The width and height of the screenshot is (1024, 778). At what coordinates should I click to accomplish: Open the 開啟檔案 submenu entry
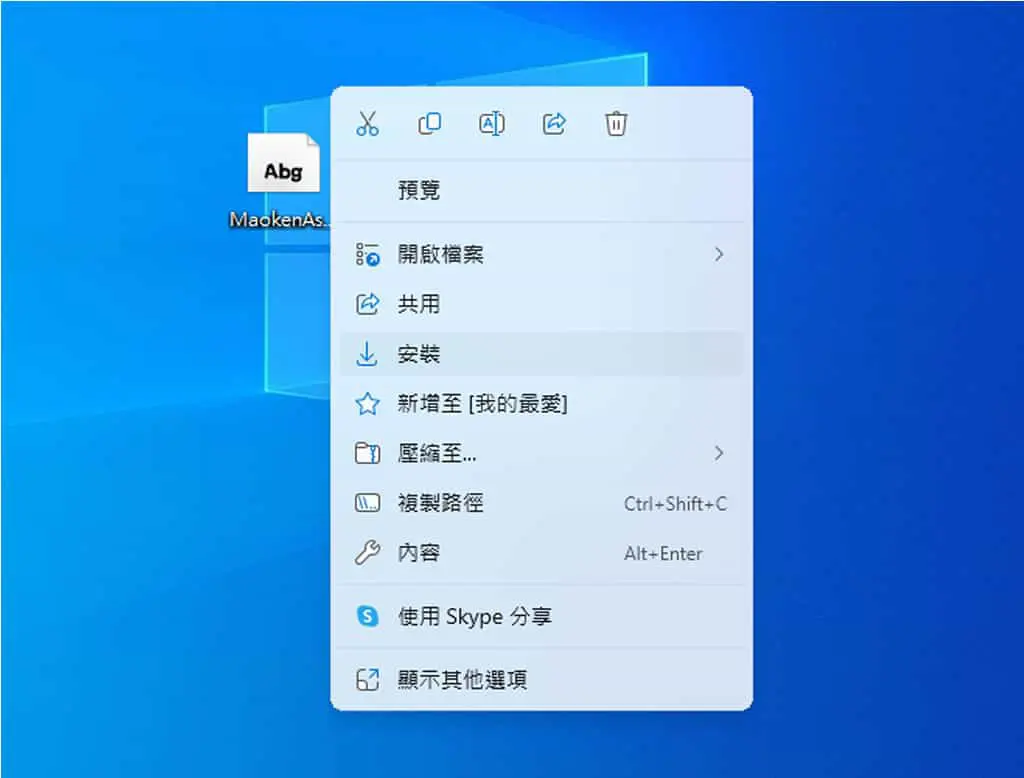coord(541,254)
